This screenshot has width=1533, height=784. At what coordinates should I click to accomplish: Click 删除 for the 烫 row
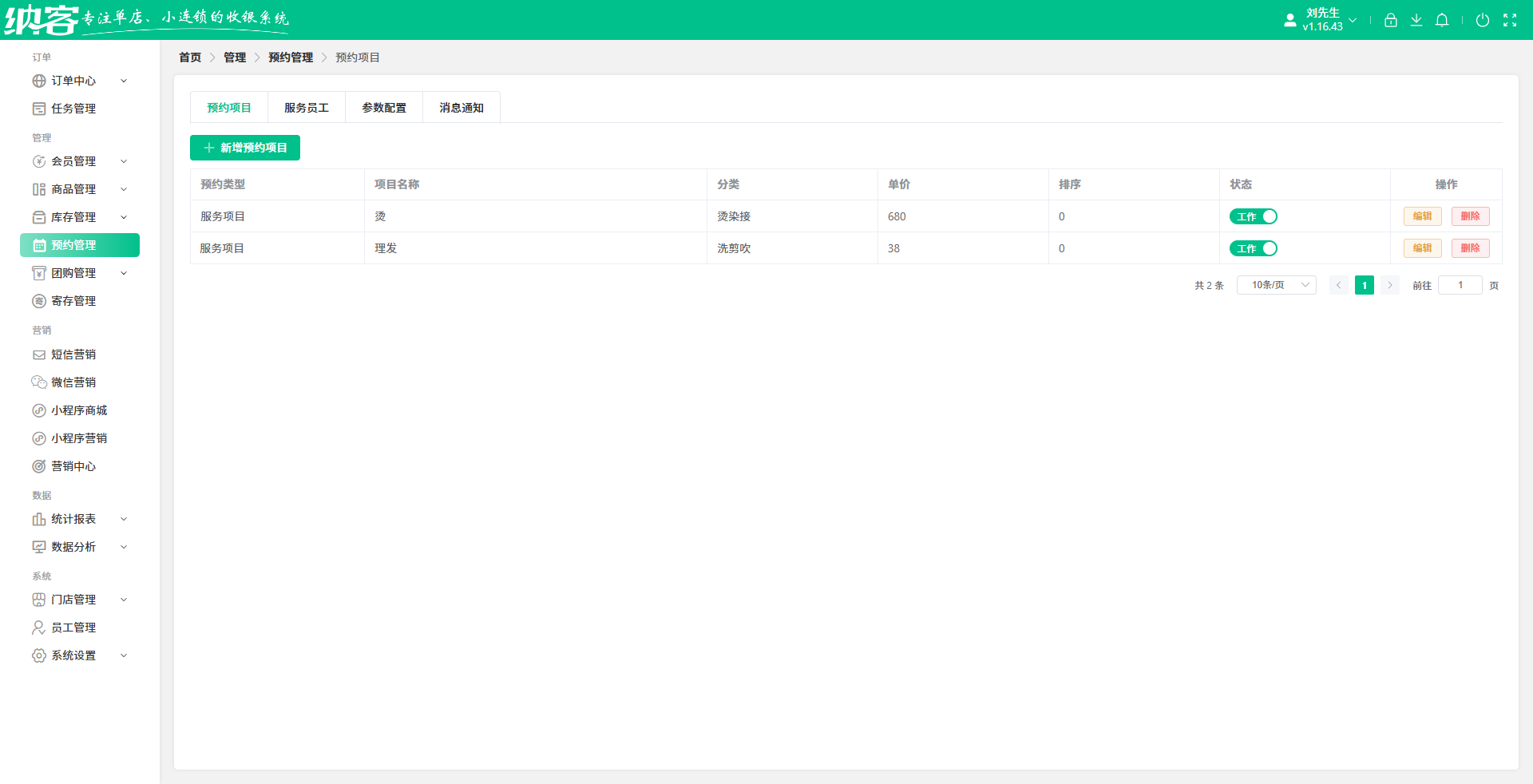(1471, 216)
